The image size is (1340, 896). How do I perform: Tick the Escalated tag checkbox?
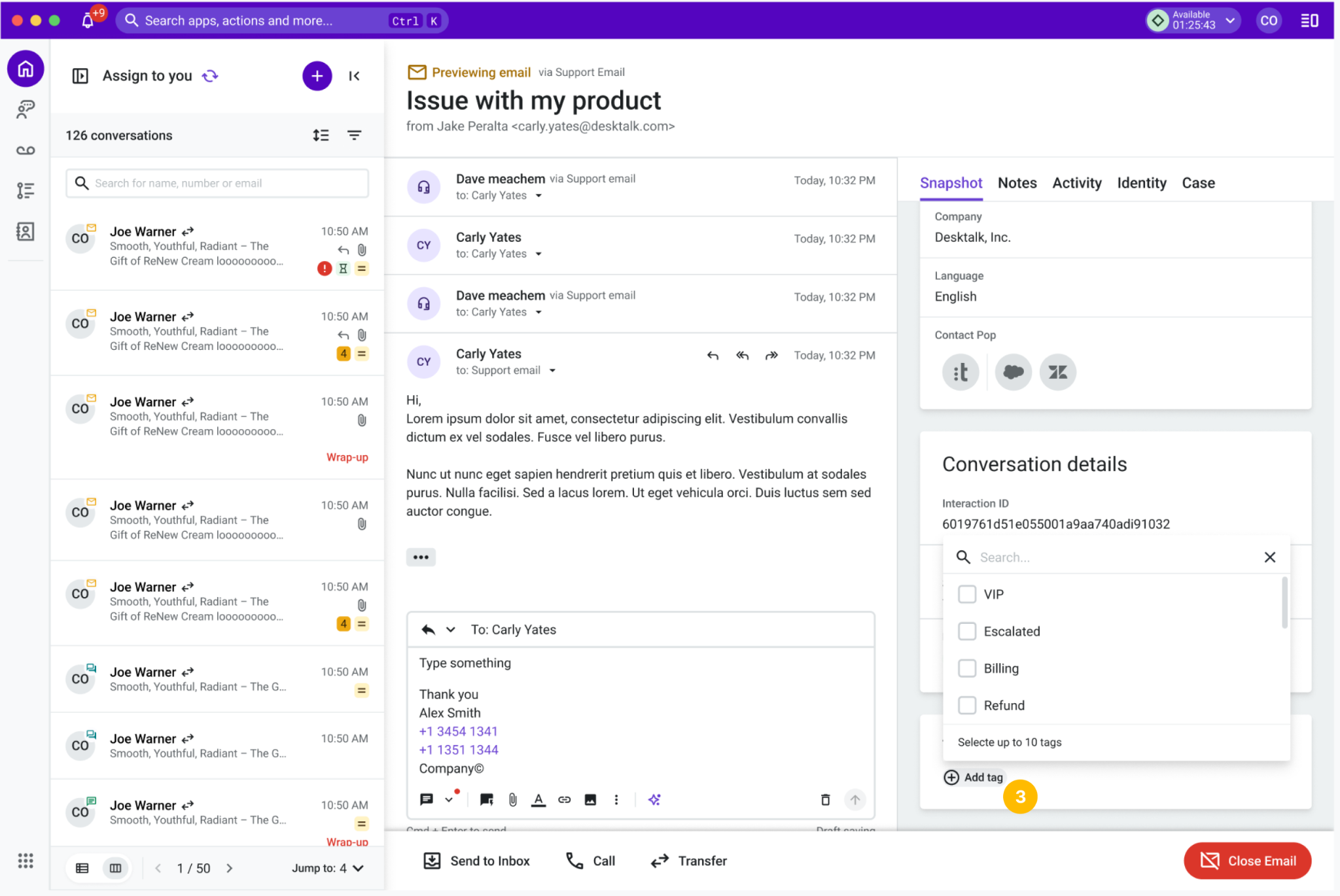966,631
